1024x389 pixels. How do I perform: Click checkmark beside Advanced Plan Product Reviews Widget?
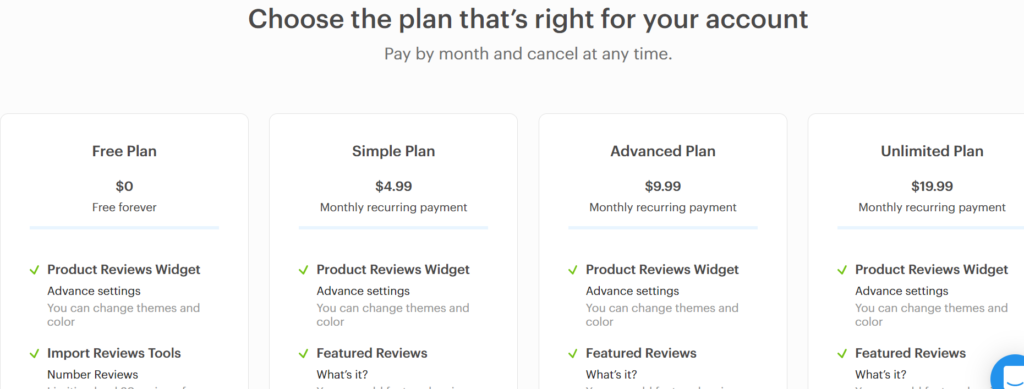(573, 270)
